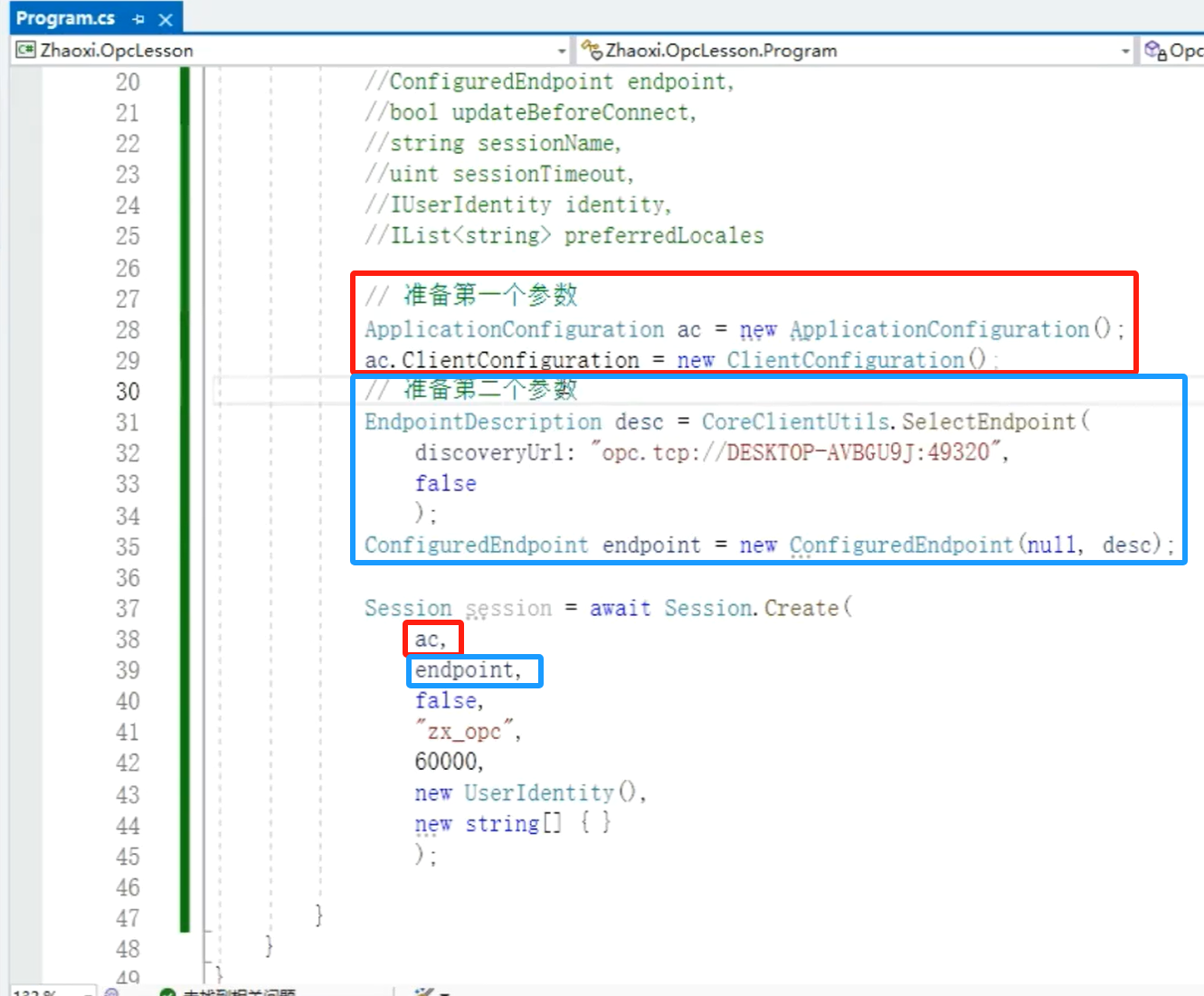Click the code cleanup broom icon
This screenshot has height=996, width=1204.
(423, 992)
